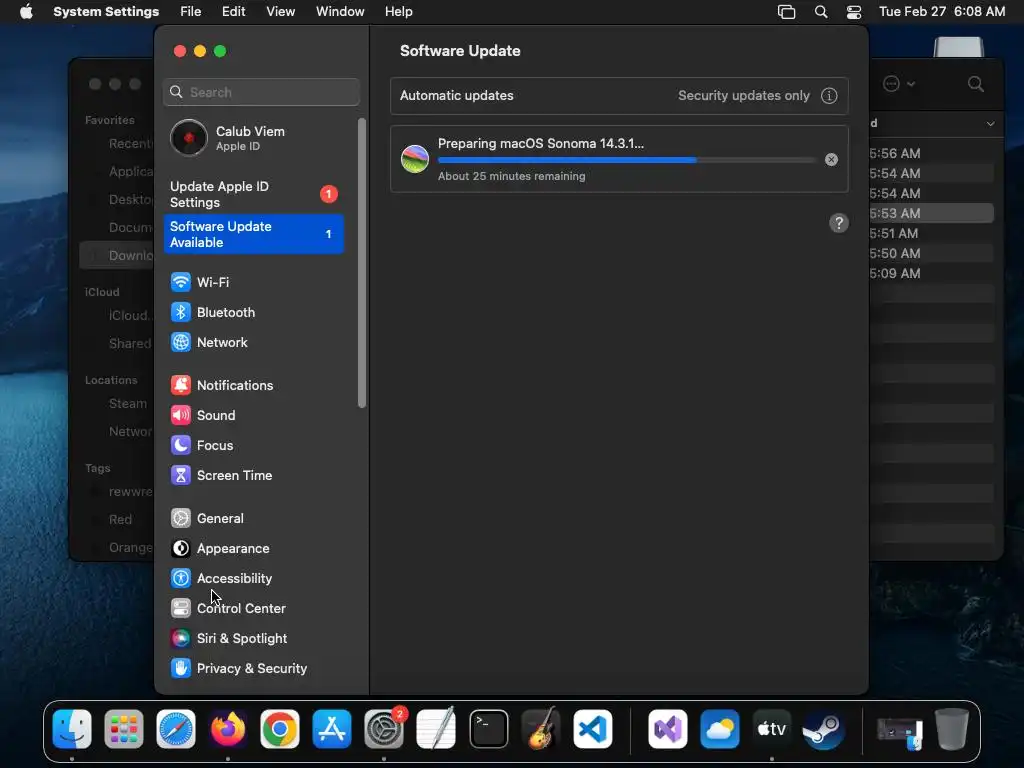Image resolution: width=1024 pixels, height=768 pixels.
Task: Open Terminal from the Dock
Action: point(488,729)
